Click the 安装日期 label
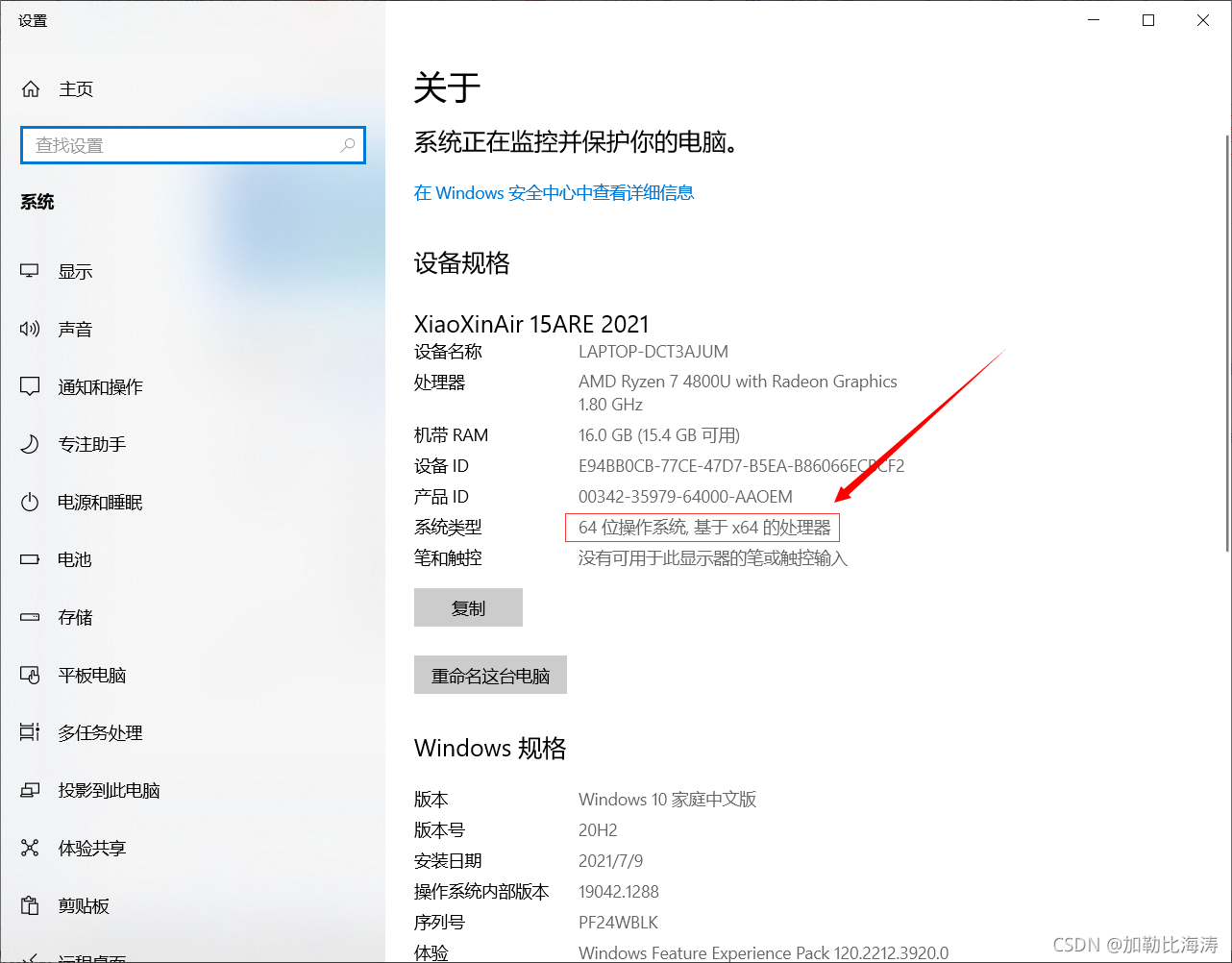The image size is (1232, 963). [448, 861]
